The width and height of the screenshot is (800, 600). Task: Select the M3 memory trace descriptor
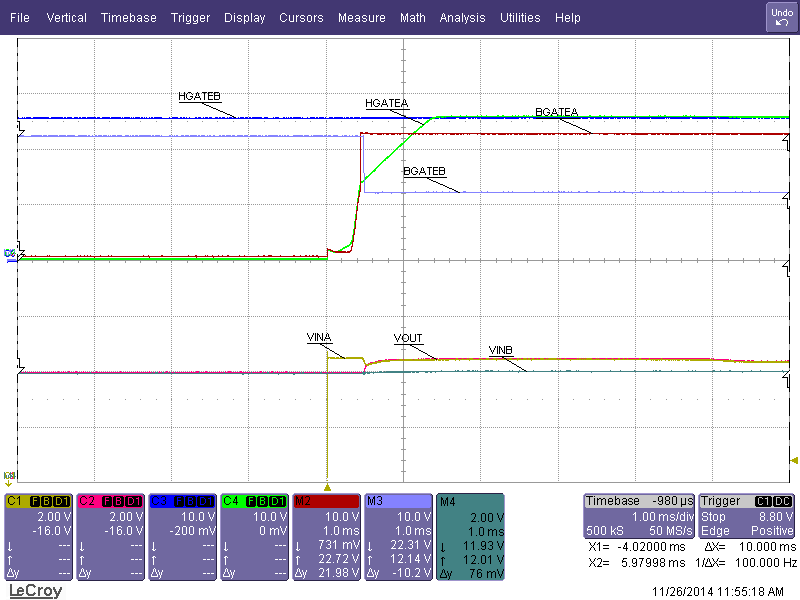click(398, 536)
